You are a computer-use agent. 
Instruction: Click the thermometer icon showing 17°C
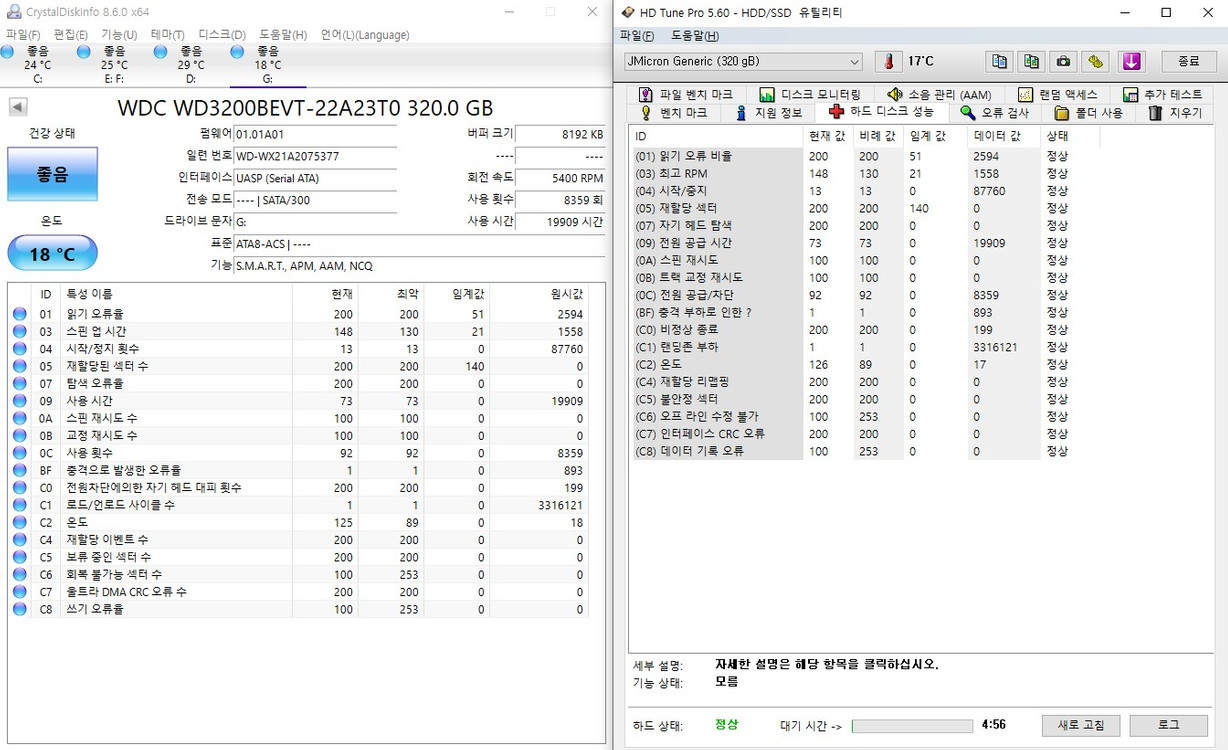click(x=888, y=61)
